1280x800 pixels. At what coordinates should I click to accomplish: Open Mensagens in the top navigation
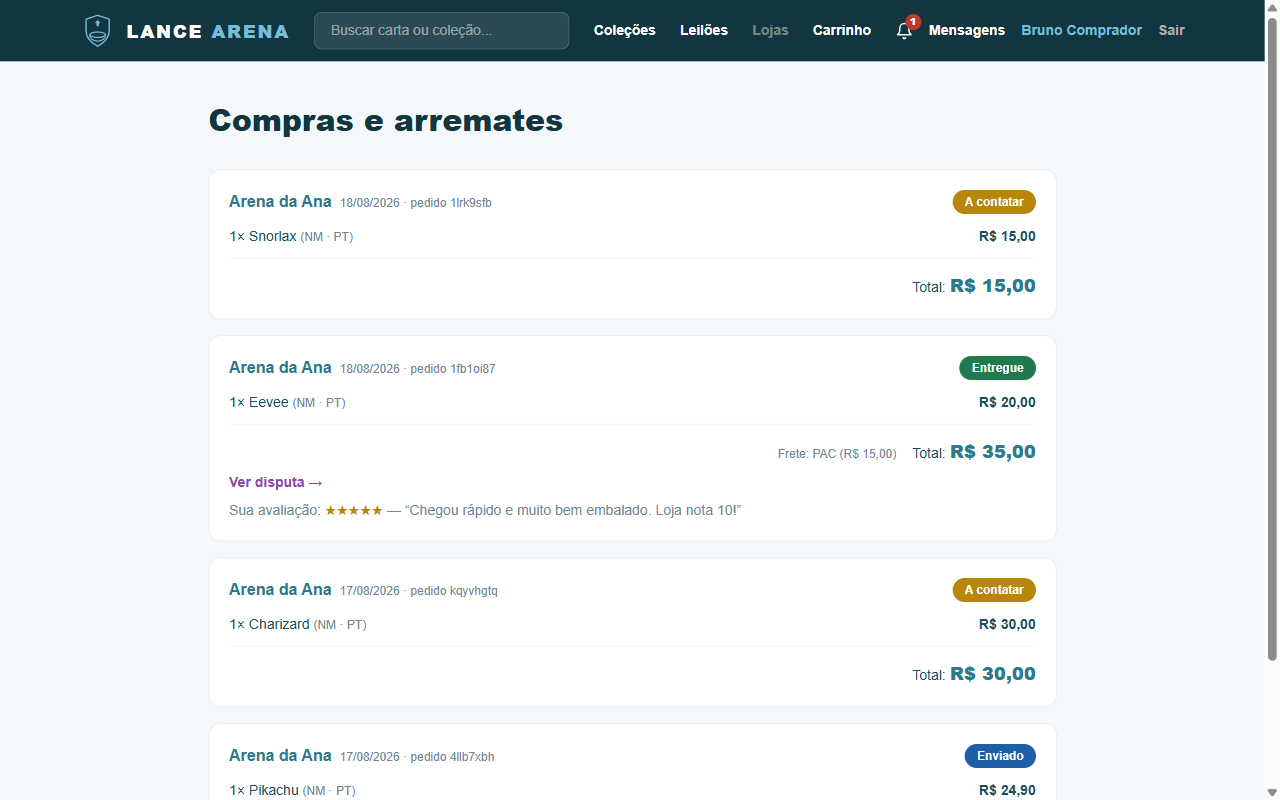(x=967, y=30)
